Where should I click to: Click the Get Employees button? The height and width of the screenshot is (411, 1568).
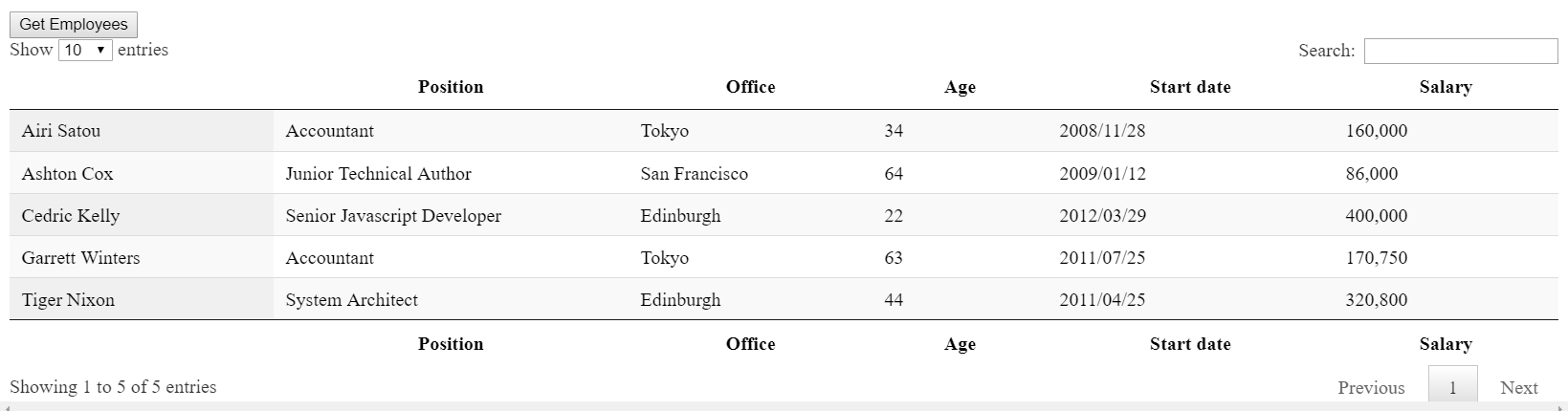point(74,25)
